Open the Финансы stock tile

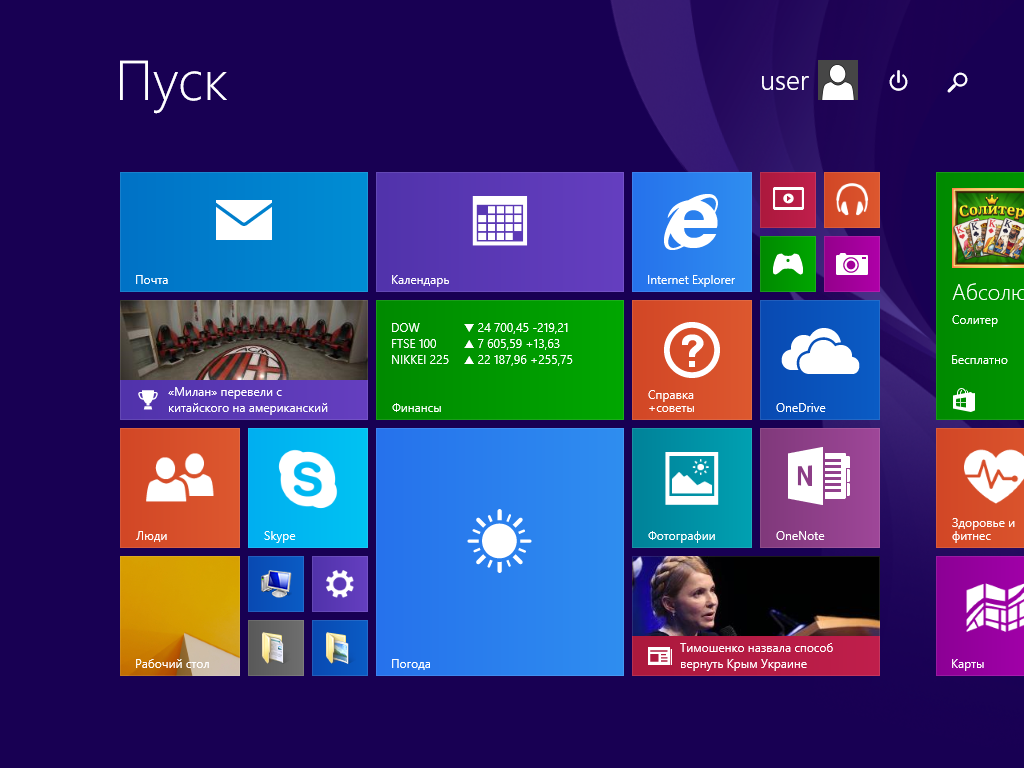point(500,360)
